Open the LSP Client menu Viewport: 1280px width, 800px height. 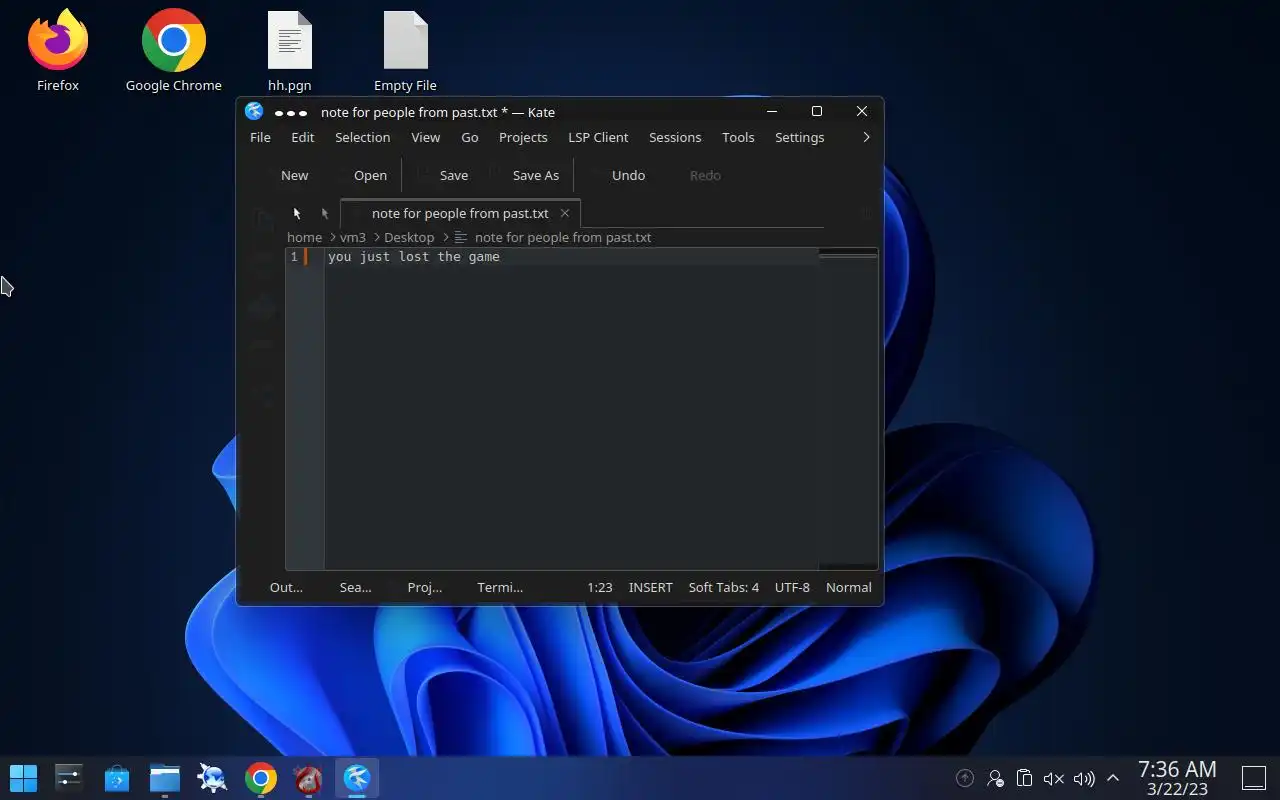[598, 137]
